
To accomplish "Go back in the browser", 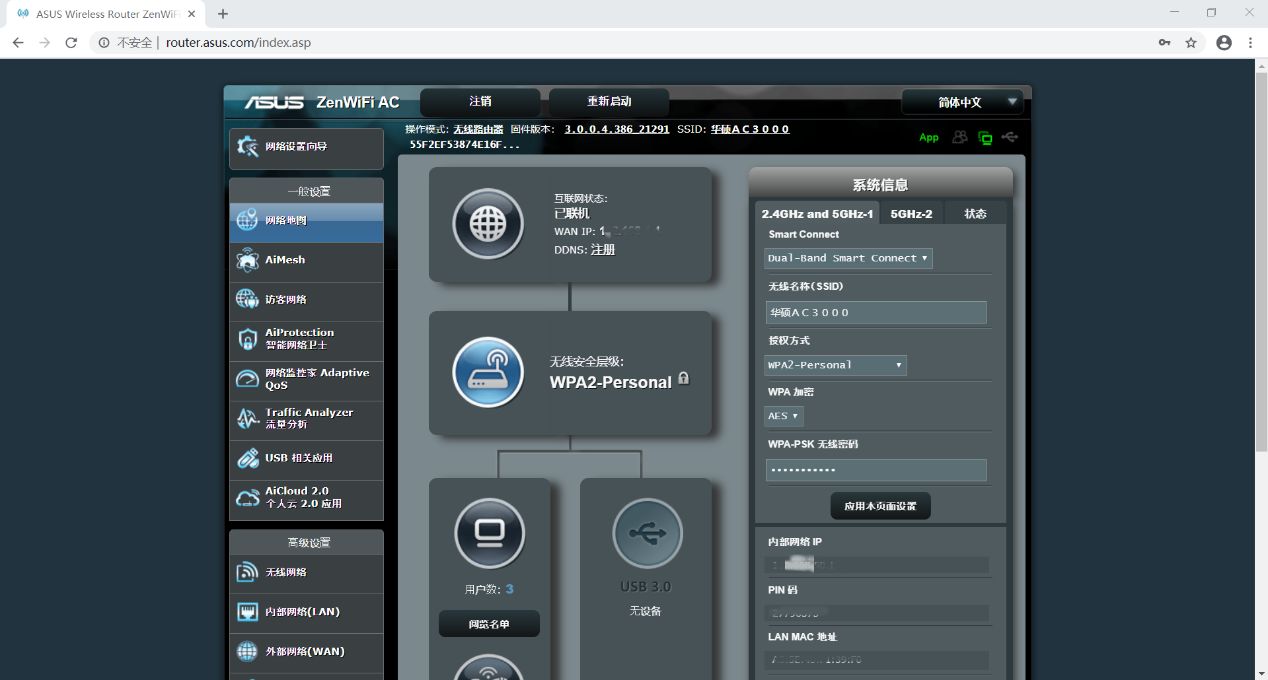I will point(18,43).
